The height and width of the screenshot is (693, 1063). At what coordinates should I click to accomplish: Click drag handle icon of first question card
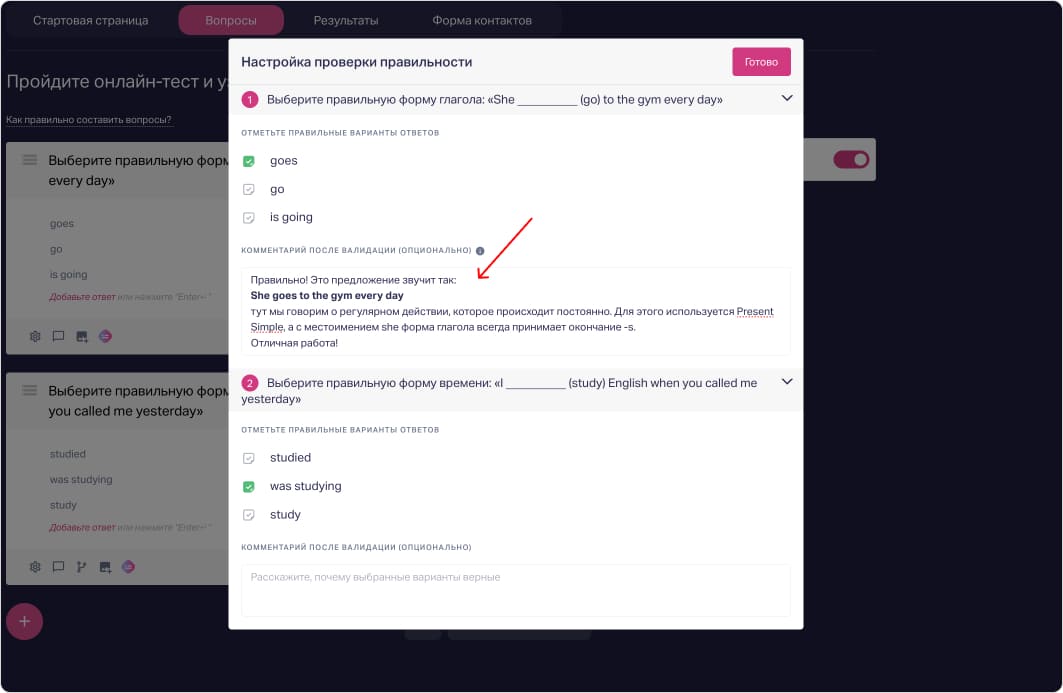click(30, 160)
